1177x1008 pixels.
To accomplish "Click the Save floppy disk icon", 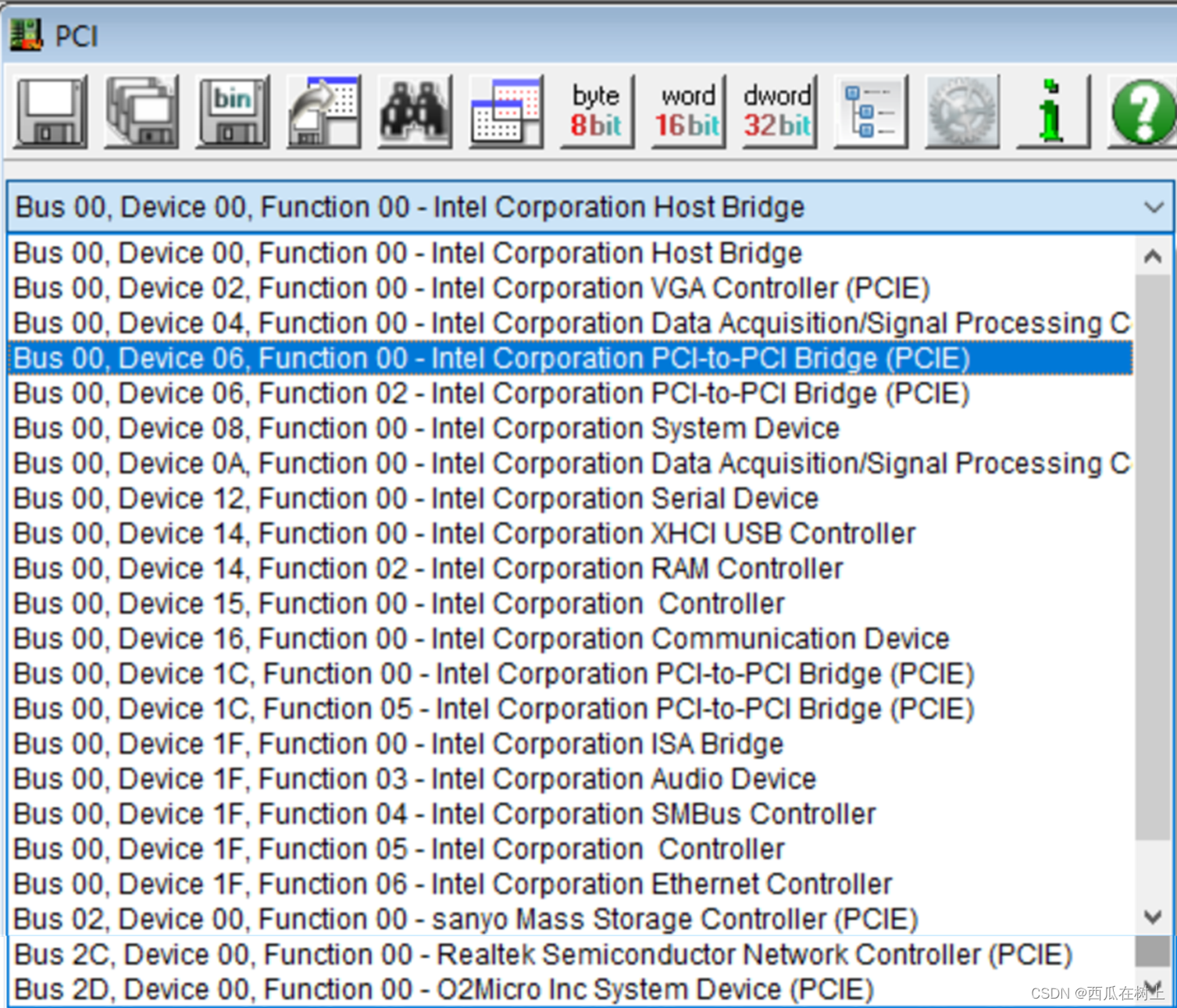I will pos(51,112).
